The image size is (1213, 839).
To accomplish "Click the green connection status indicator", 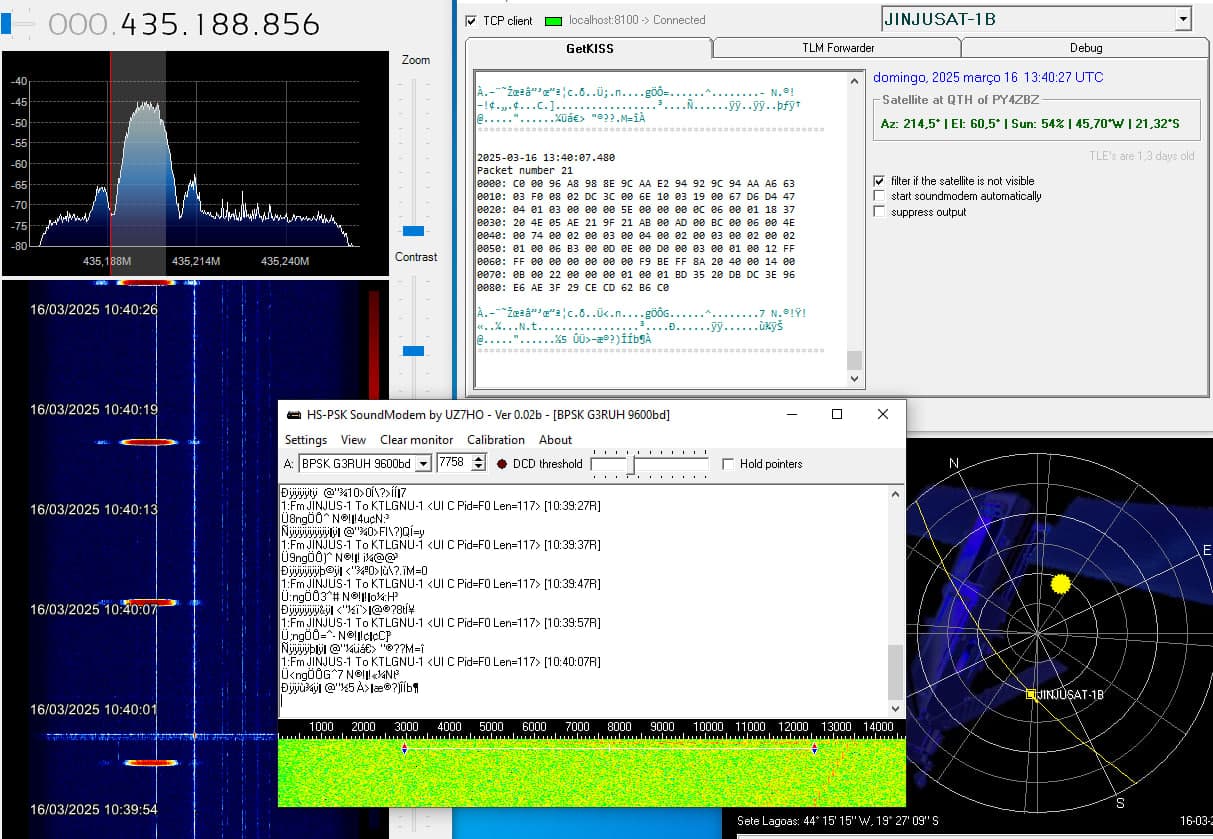I will pyautogui.click(x=553, y=21).
